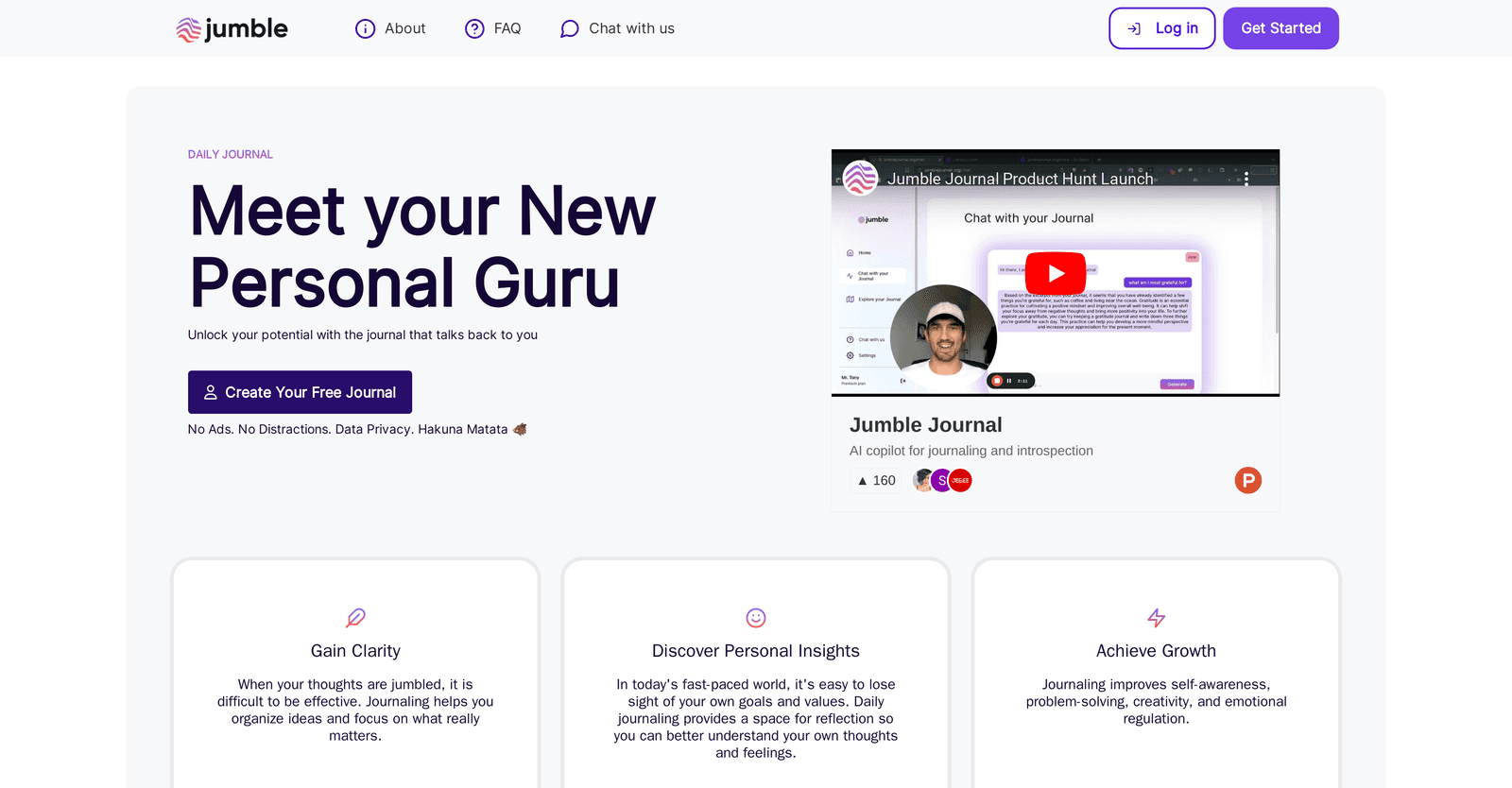1512x788 pixels.
Task: Open the FAQ page
Action: pyautogui.click(x=493, y=28)
